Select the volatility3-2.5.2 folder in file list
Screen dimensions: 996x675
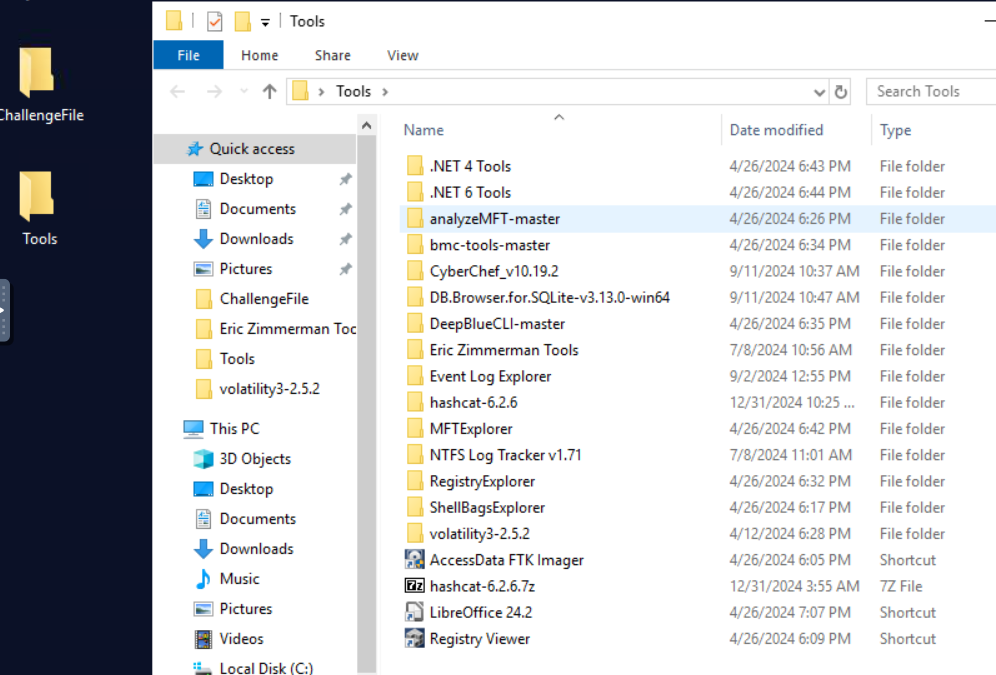coord(479,534)
